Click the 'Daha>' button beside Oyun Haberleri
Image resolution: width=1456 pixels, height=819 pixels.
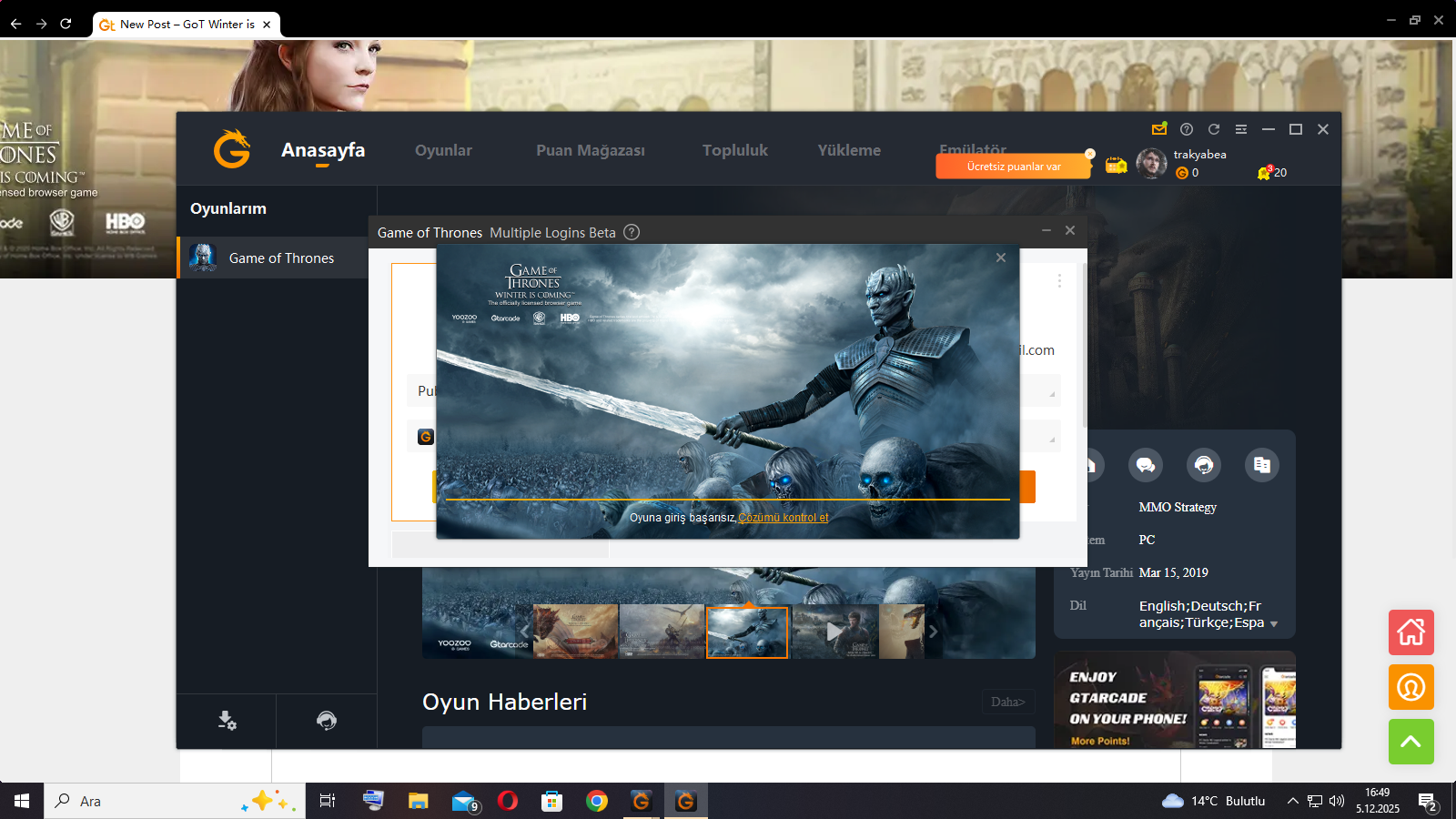click(x=1007, y=702)
